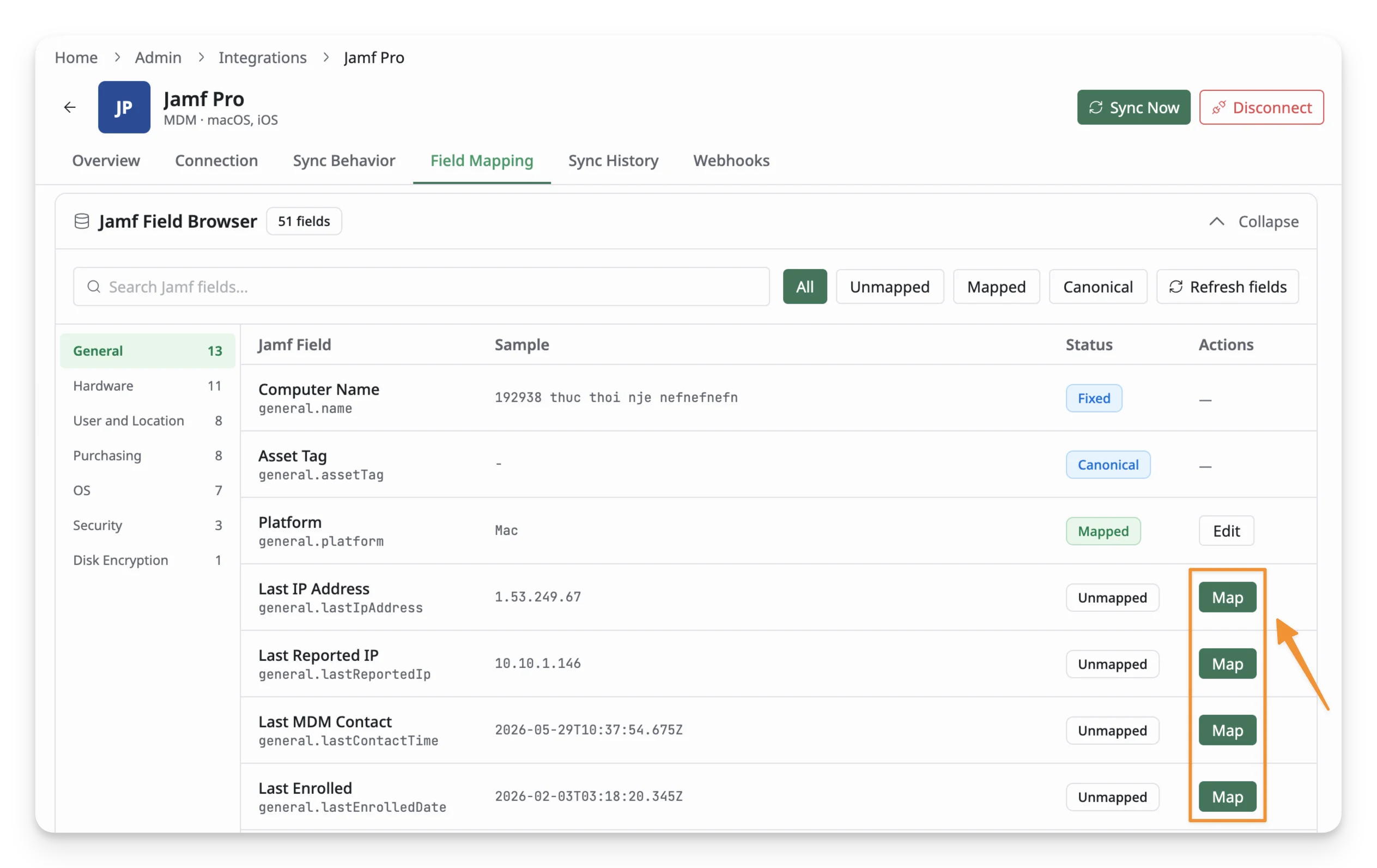Map the Last Enrolled field
Screen dimensions: 1377x868
1227,796
